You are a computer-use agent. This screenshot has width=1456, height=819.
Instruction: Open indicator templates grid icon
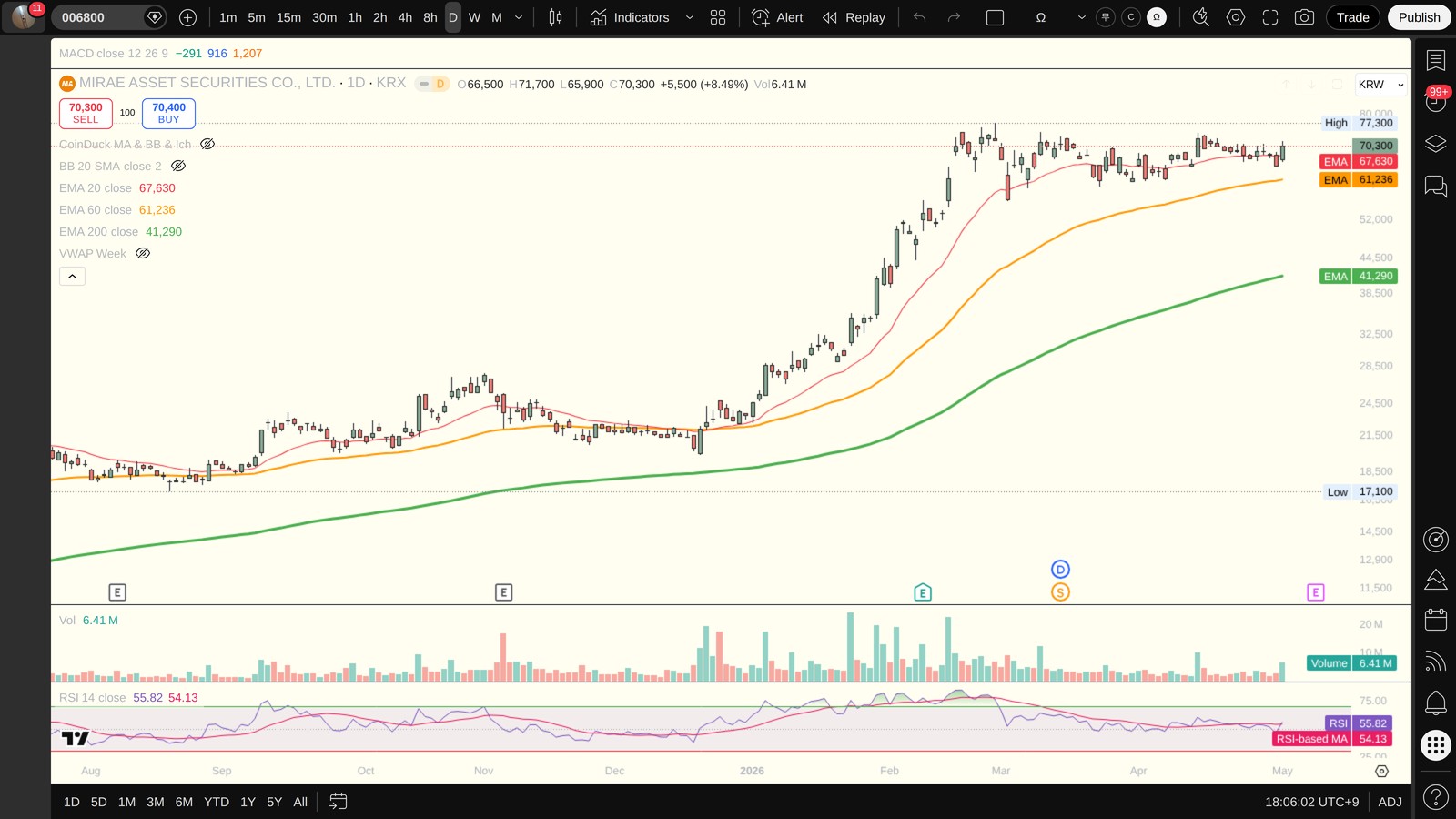pos(718,17)
